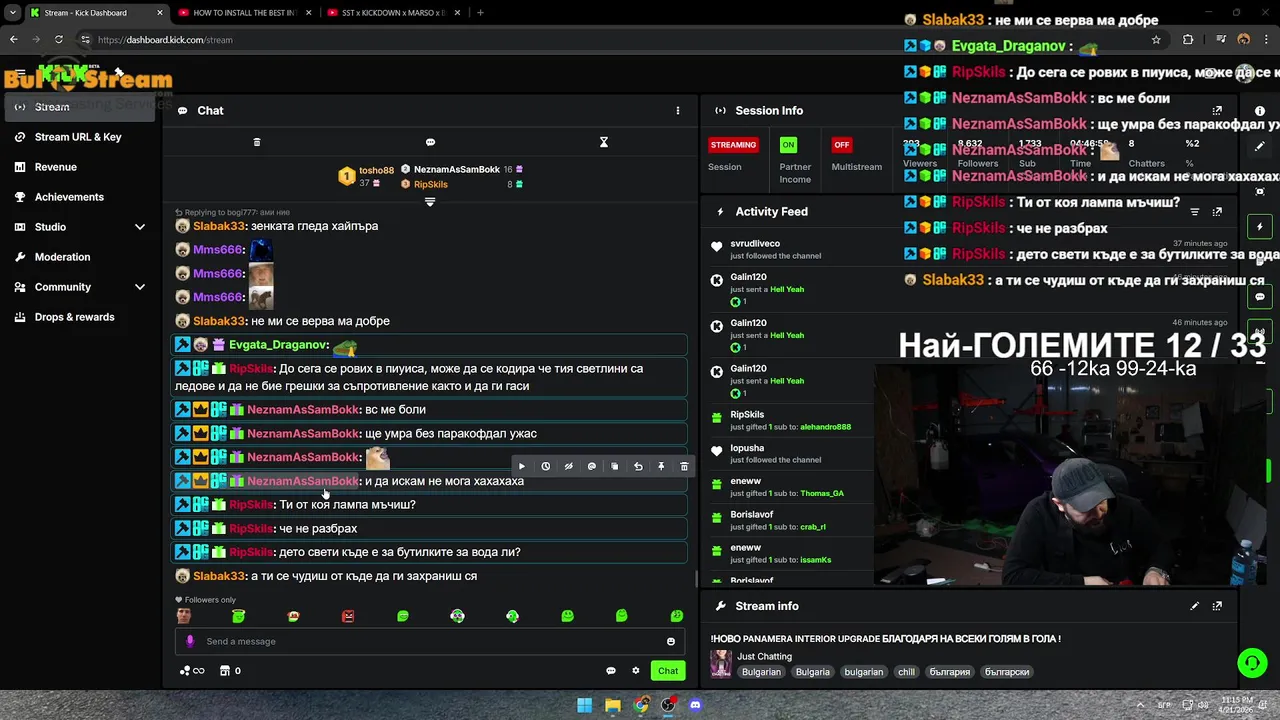This screenshot has width=1280, height=720.
Task: Open the Activity Feed filter icon
Action: pyautogui.click(x=1194, y=212)
